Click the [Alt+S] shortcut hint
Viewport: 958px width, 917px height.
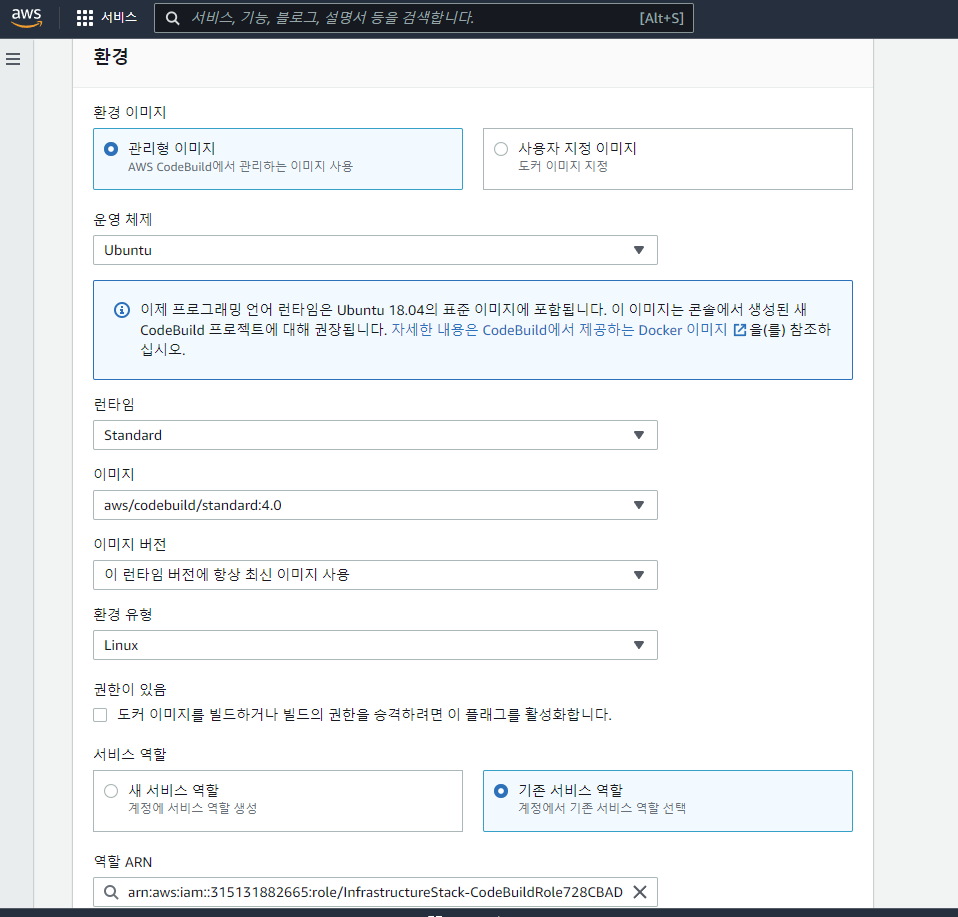point(662,18)
